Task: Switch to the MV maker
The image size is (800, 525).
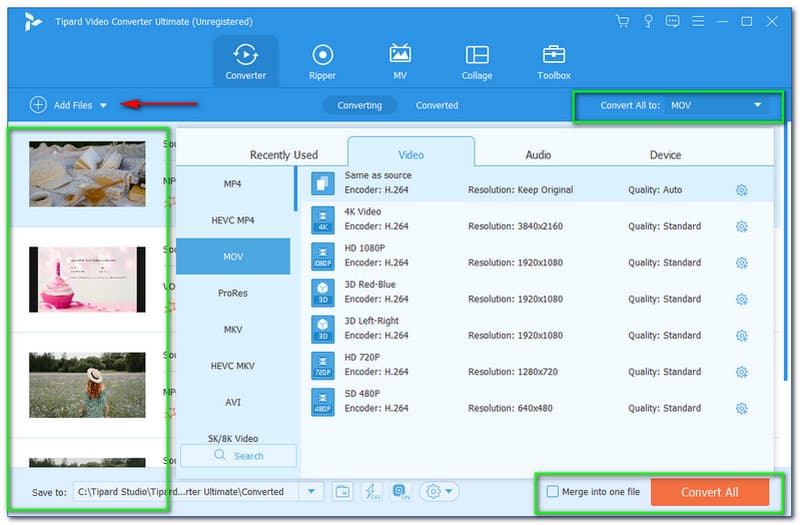Action: [x=400, y=62]
